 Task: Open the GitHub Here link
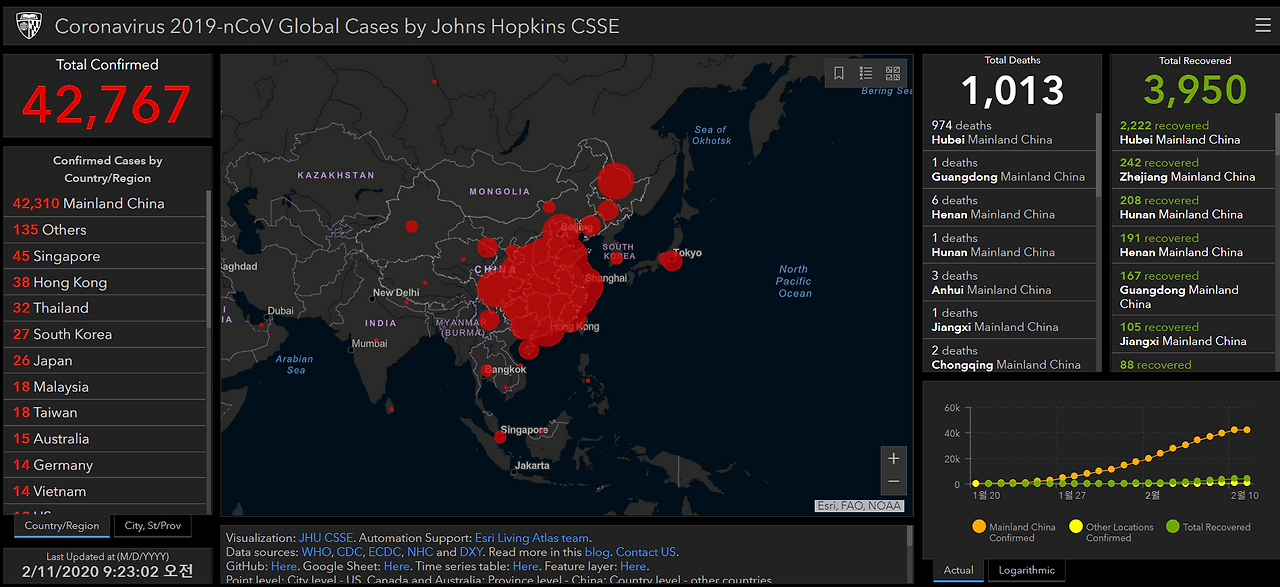pyautogui.click(x=283, y=566)
